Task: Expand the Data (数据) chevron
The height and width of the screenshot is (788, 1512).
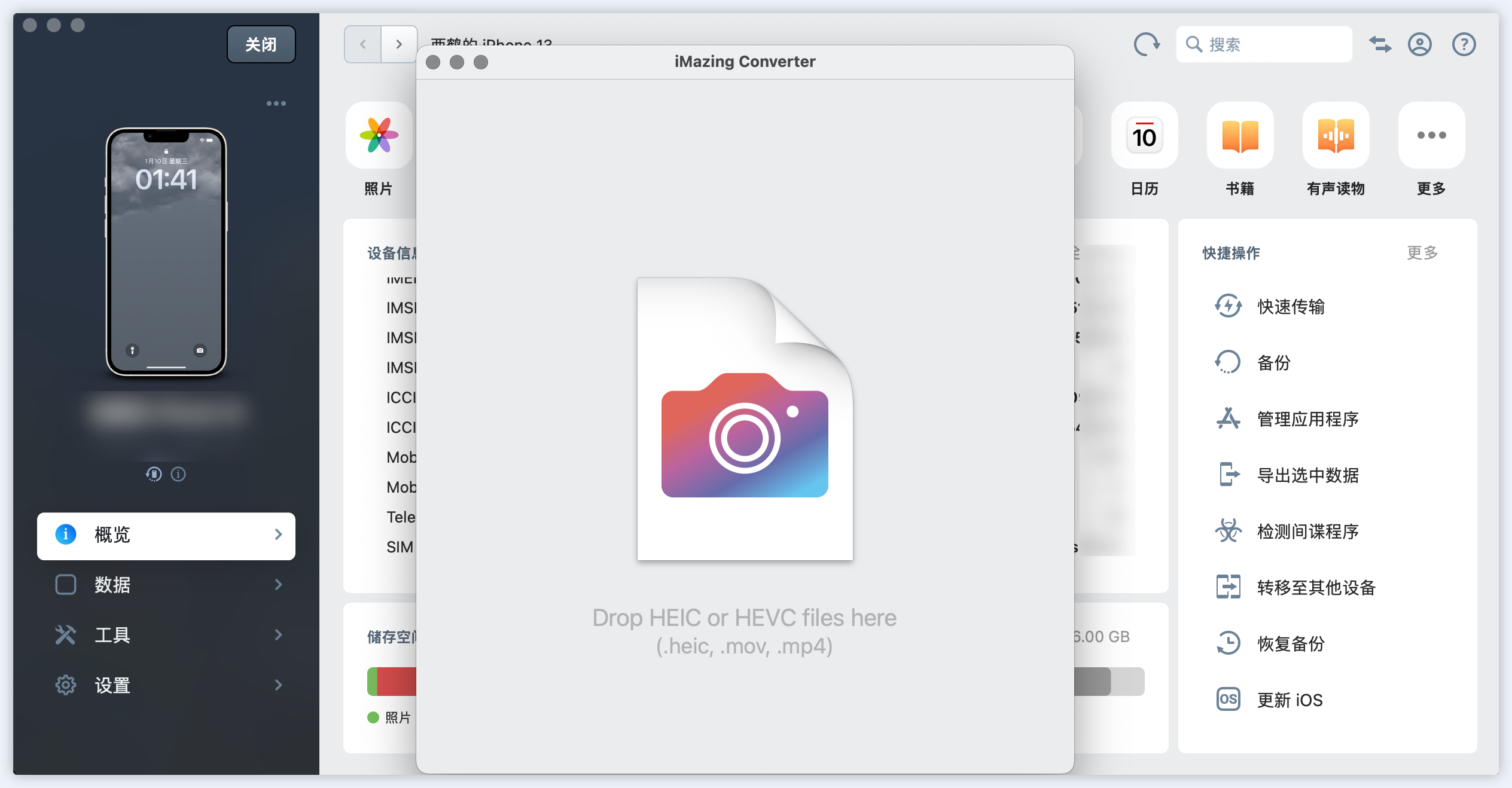Action: pyautogui.click(x=278, y=585)
